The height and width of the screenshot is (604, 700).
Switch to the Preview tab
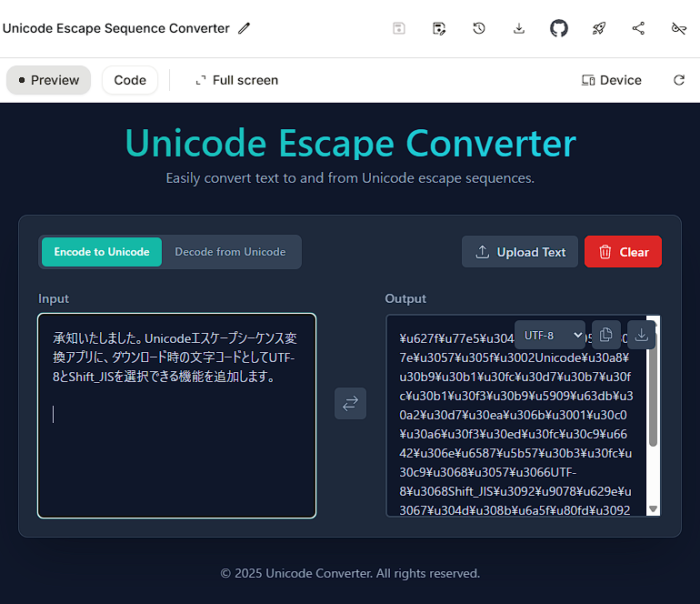(x=49, y=80)
